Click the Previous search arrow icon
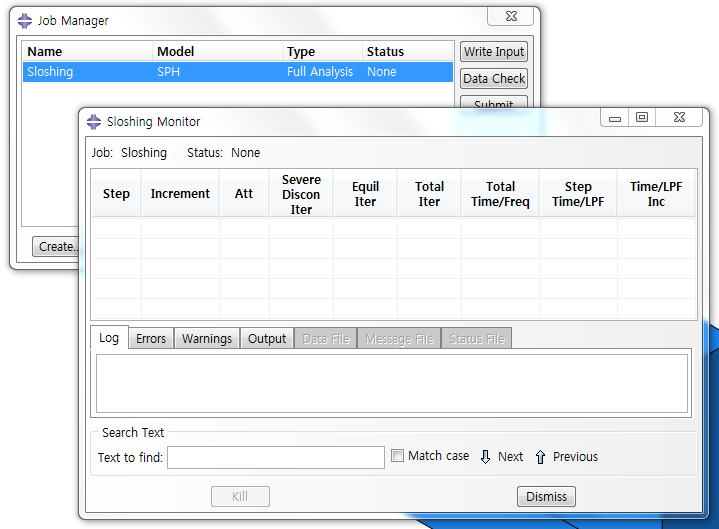This screenshot has width=719, height=529. [540, 457]
